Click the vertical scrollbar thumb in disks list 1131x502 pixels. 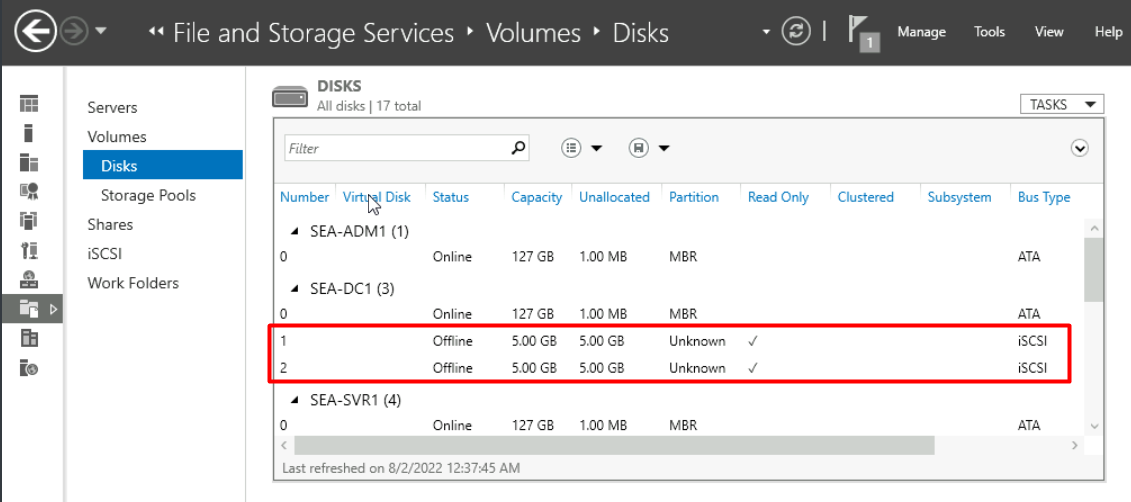click(x=1093, y=269)
